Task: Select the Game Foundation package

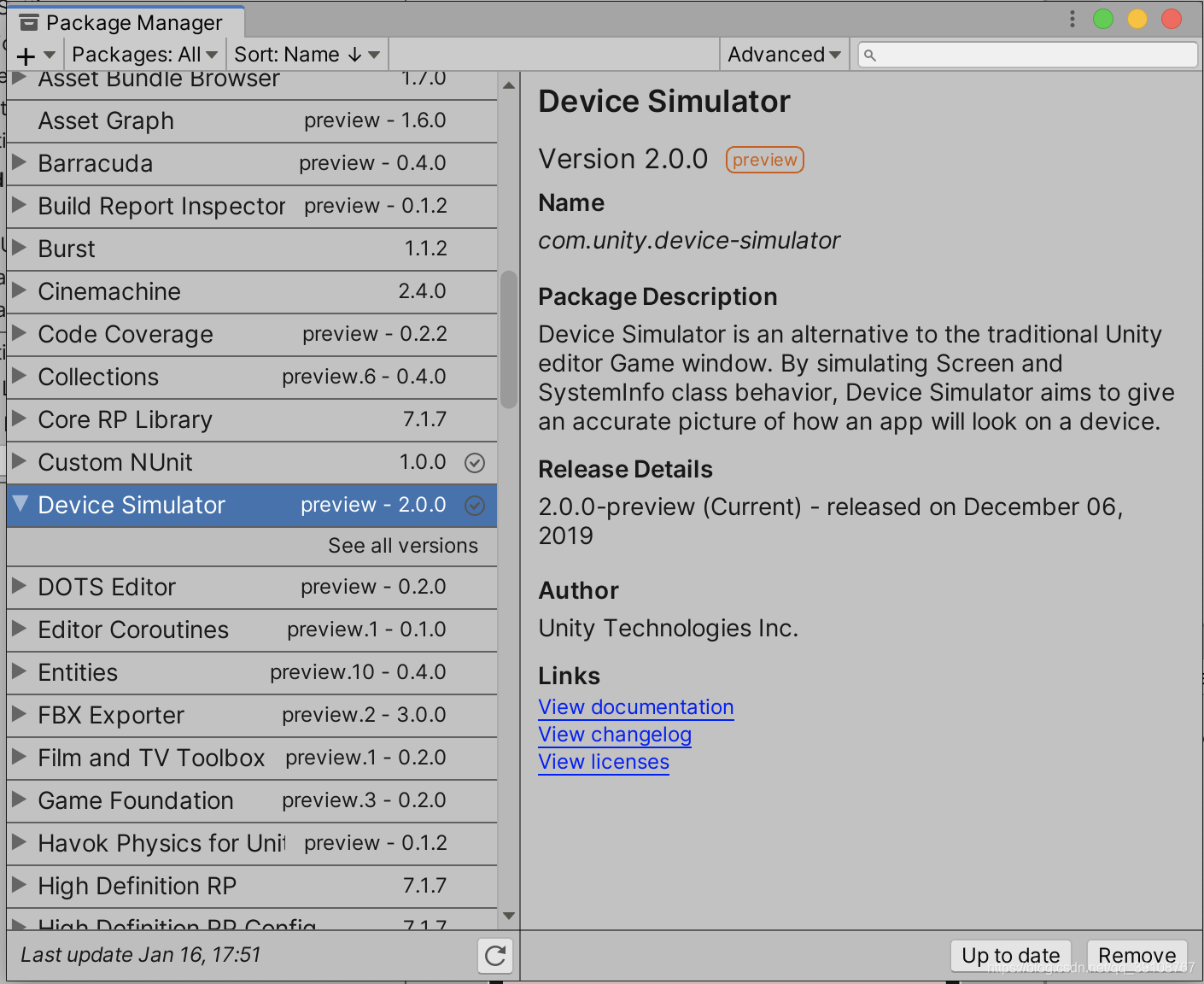Action: pos(136,800)
